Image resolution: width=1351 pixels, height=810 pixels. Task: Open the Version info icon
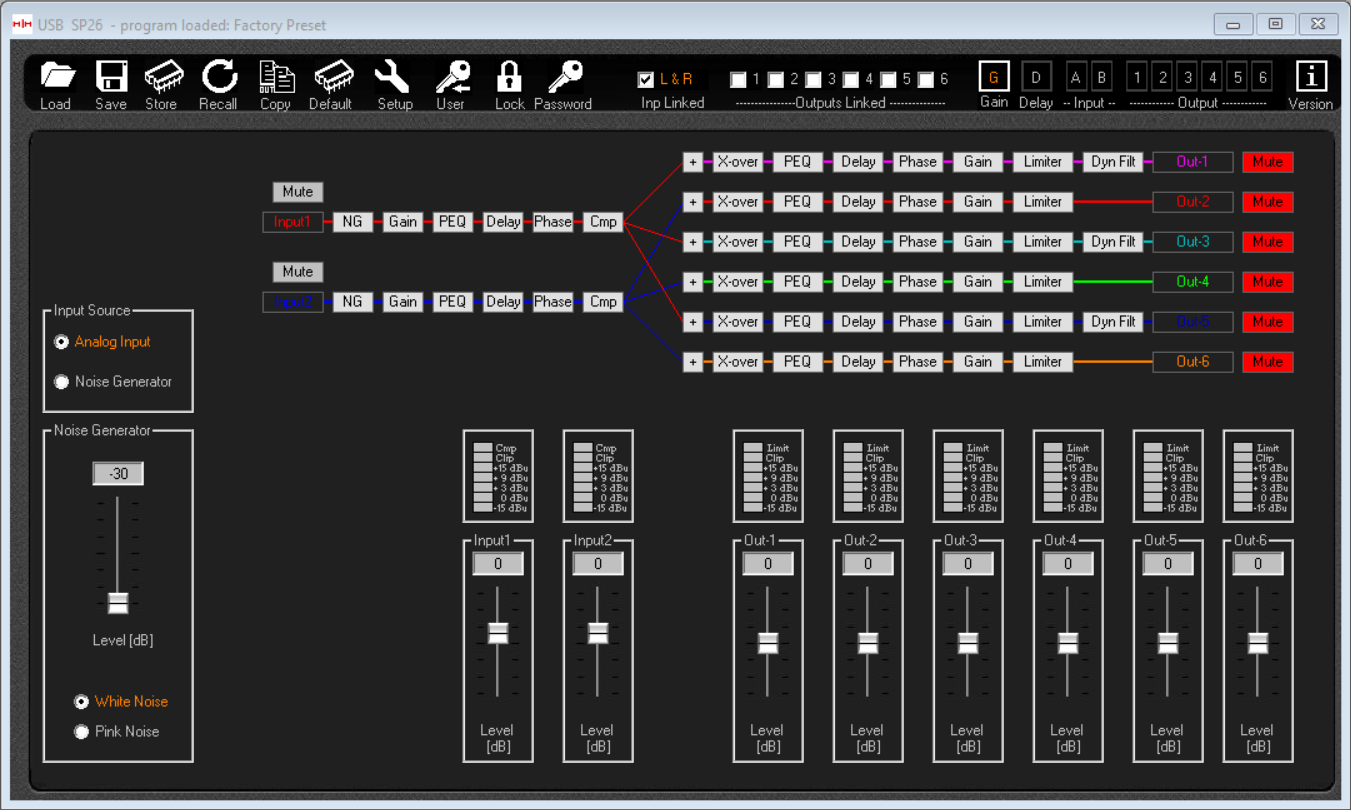pos(1310,77)
